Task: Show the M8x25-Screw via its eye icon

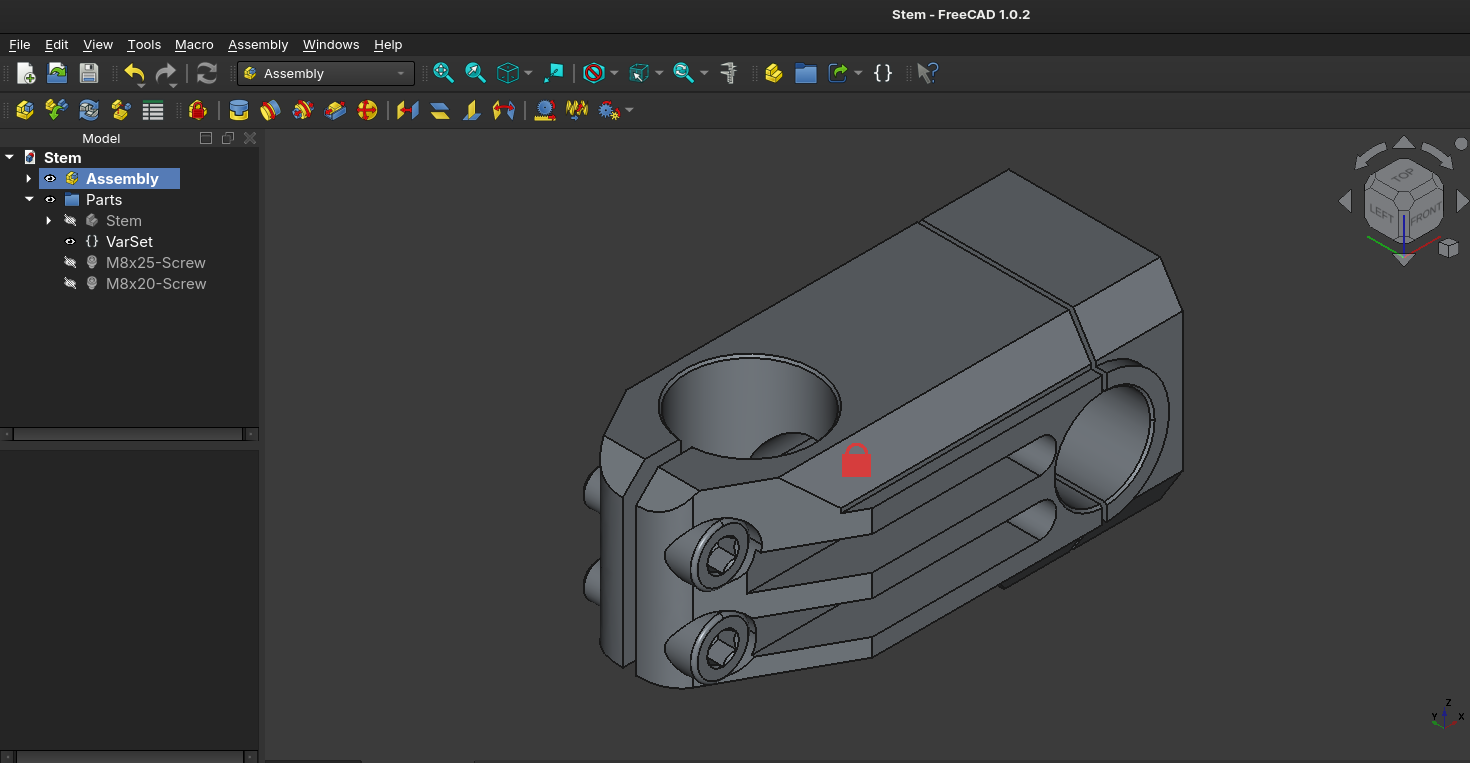Action: pyautogui.click(x=70, y=263)
